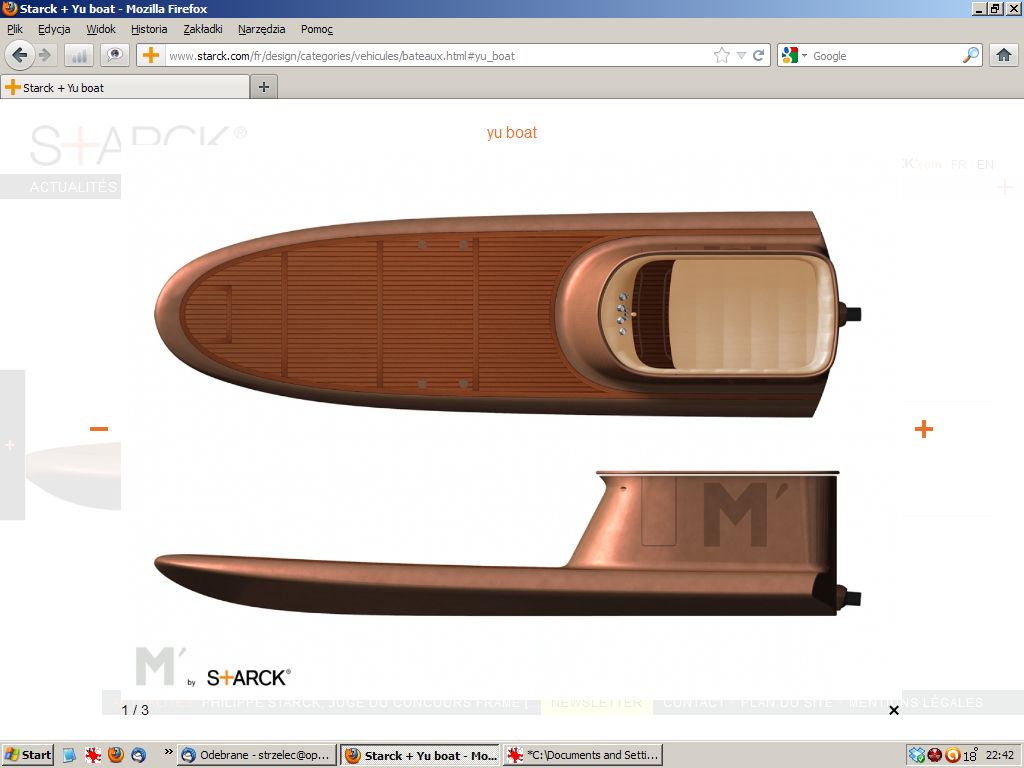Open the Windows Start button
This screenshot has width=1024, height=768.
(27, 755)
